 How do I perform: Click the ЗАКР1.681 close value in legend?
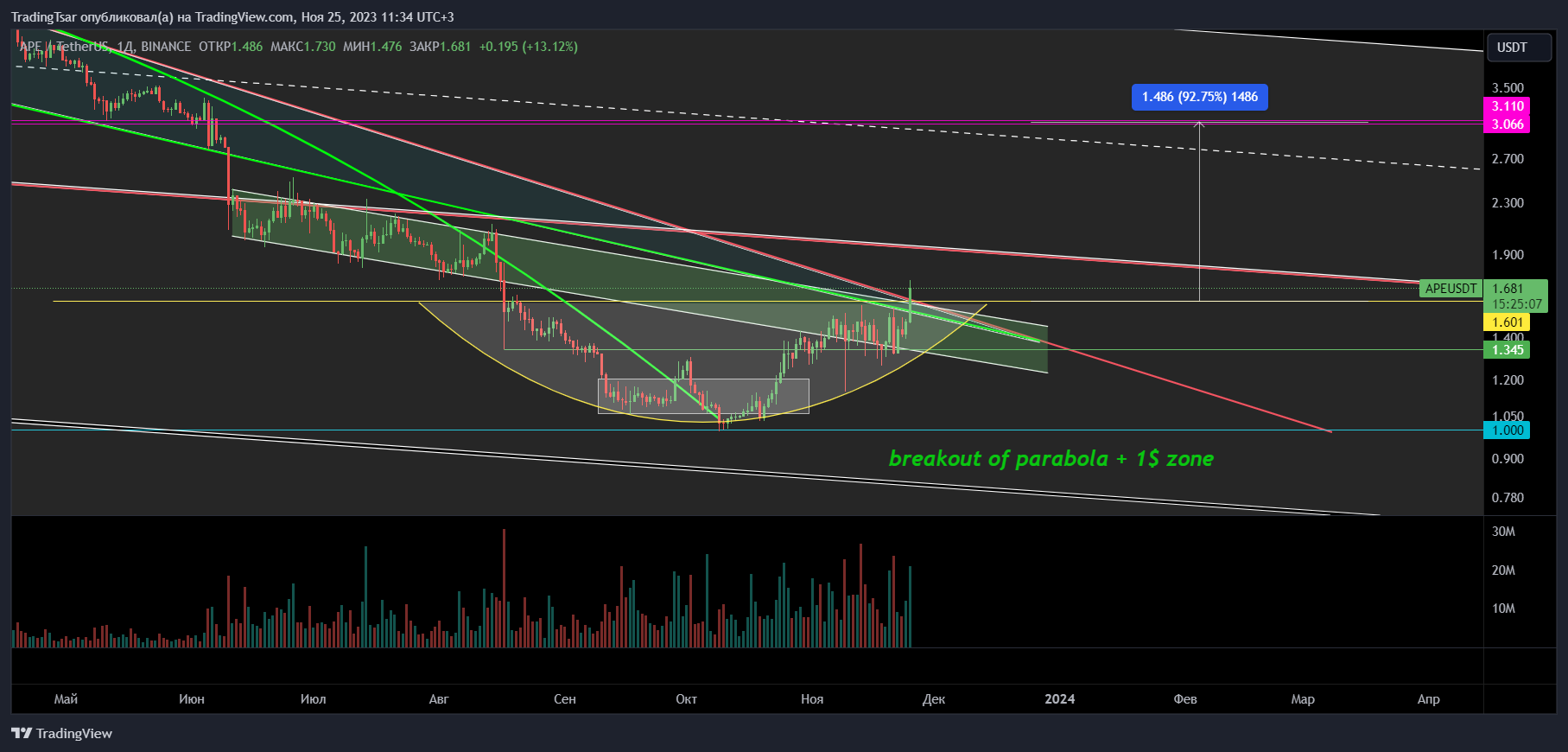coord(440,47)
